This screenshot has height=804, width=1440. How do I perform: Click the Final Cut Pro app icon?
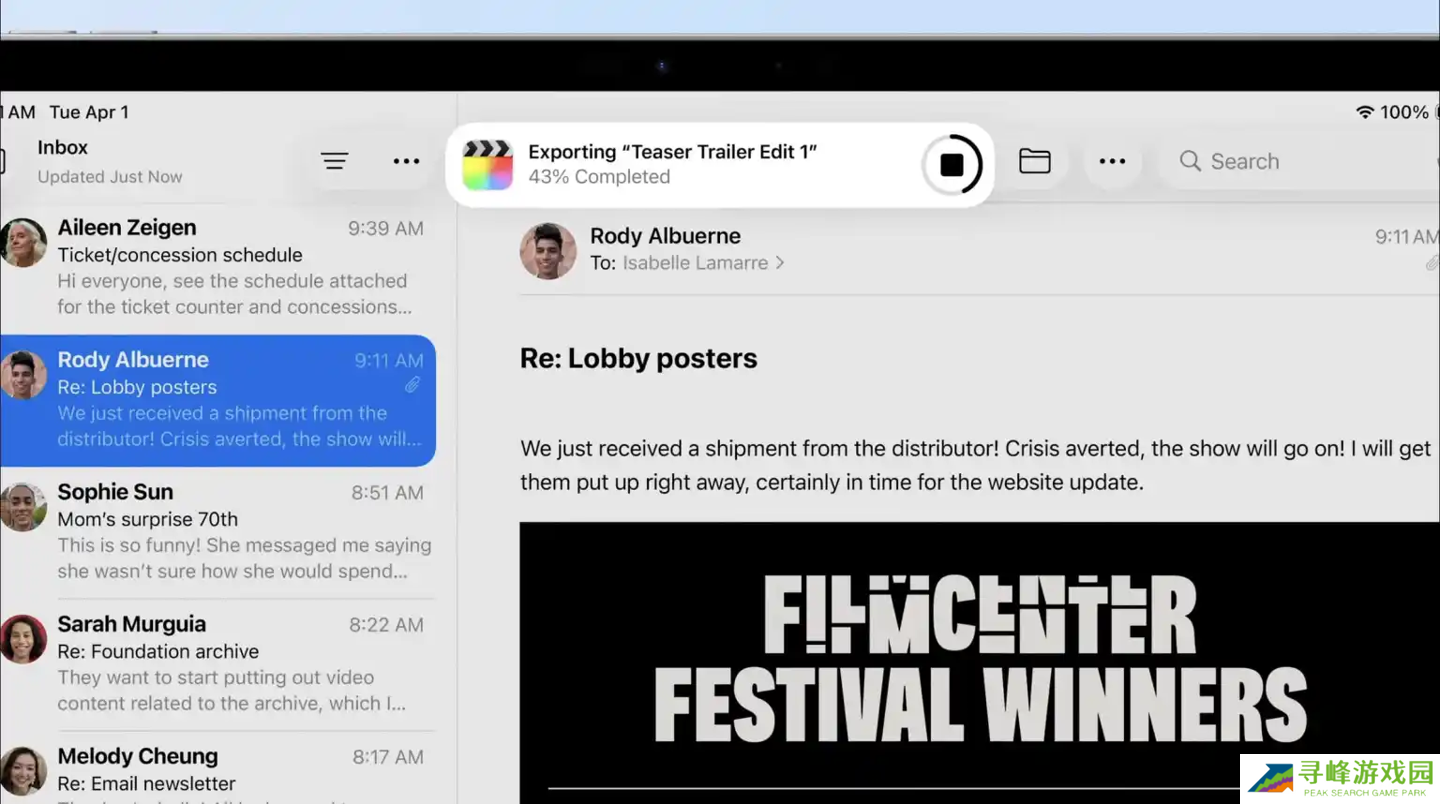point(487,165)
